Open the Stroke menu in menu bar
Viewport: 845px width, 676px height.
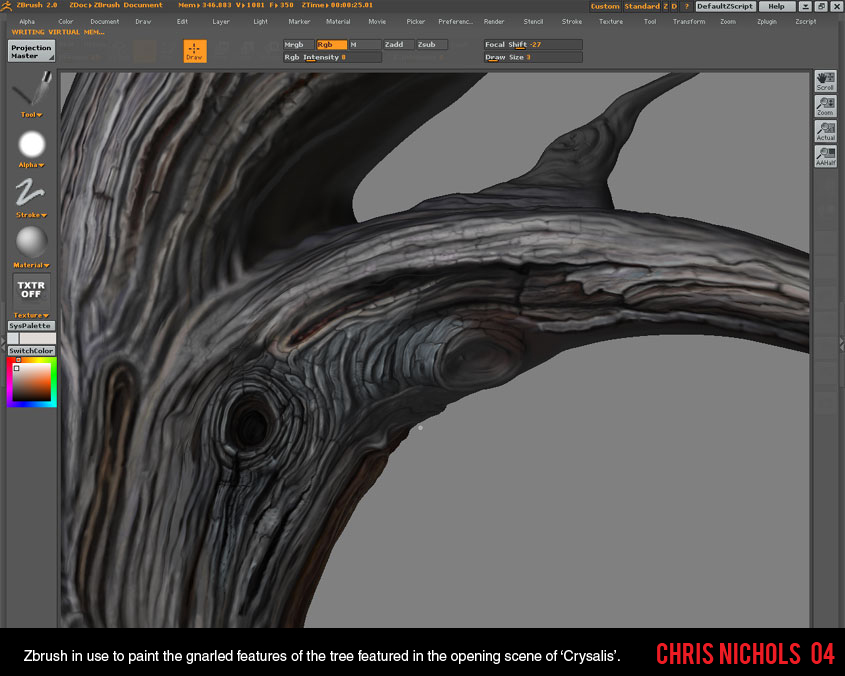click(x=572, y=22)
